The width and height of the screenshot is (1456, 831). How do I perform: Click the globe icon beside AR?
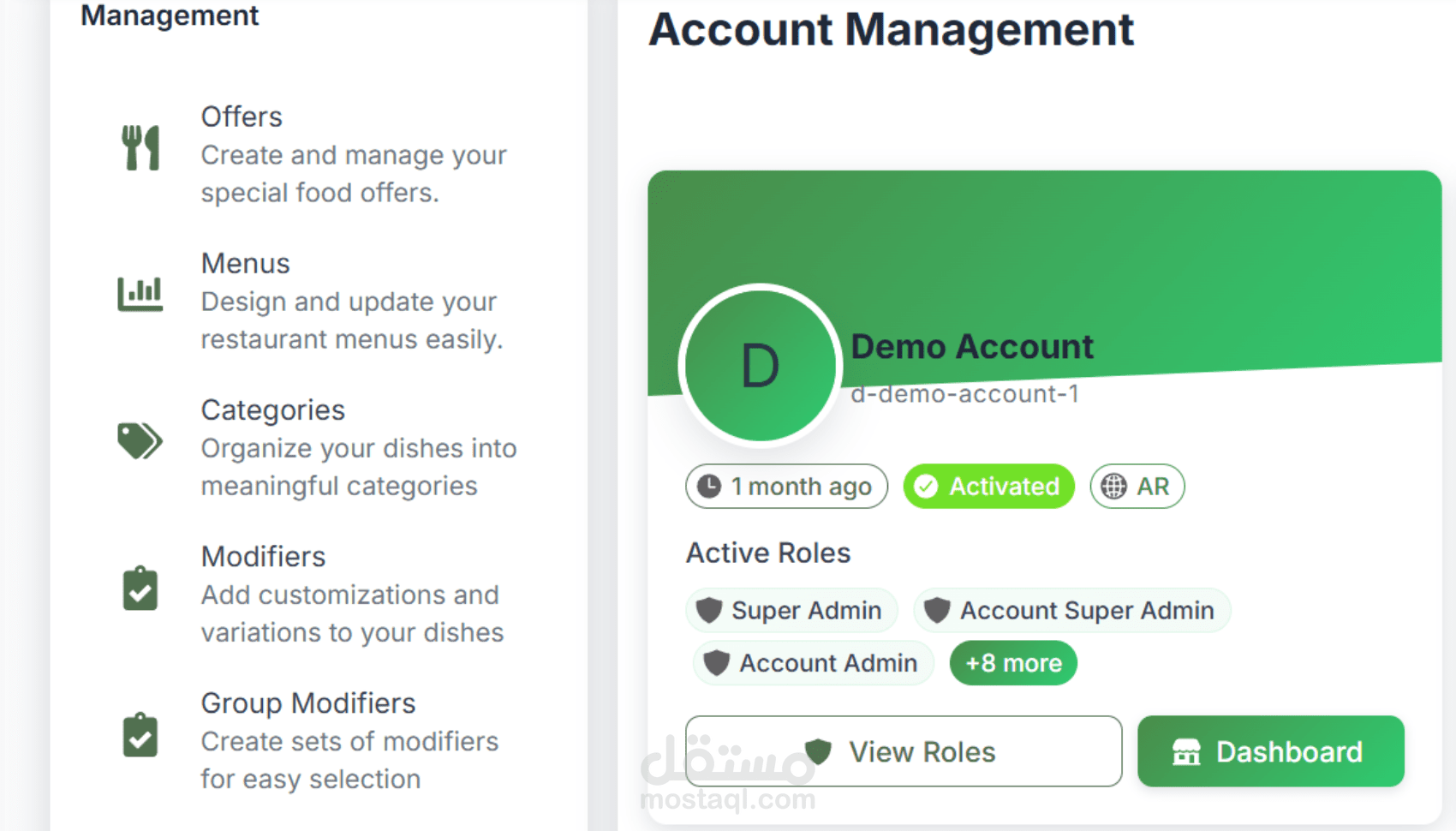click(1113, 487)
